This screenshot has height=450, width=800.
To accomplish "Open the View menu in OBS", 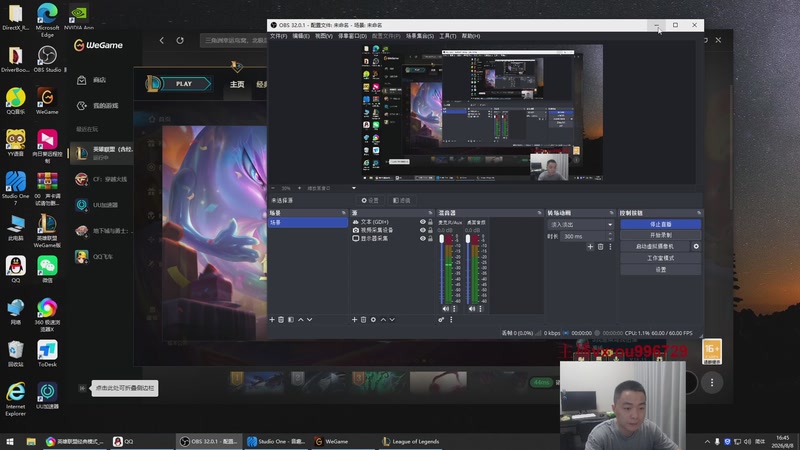I will 323,36.
